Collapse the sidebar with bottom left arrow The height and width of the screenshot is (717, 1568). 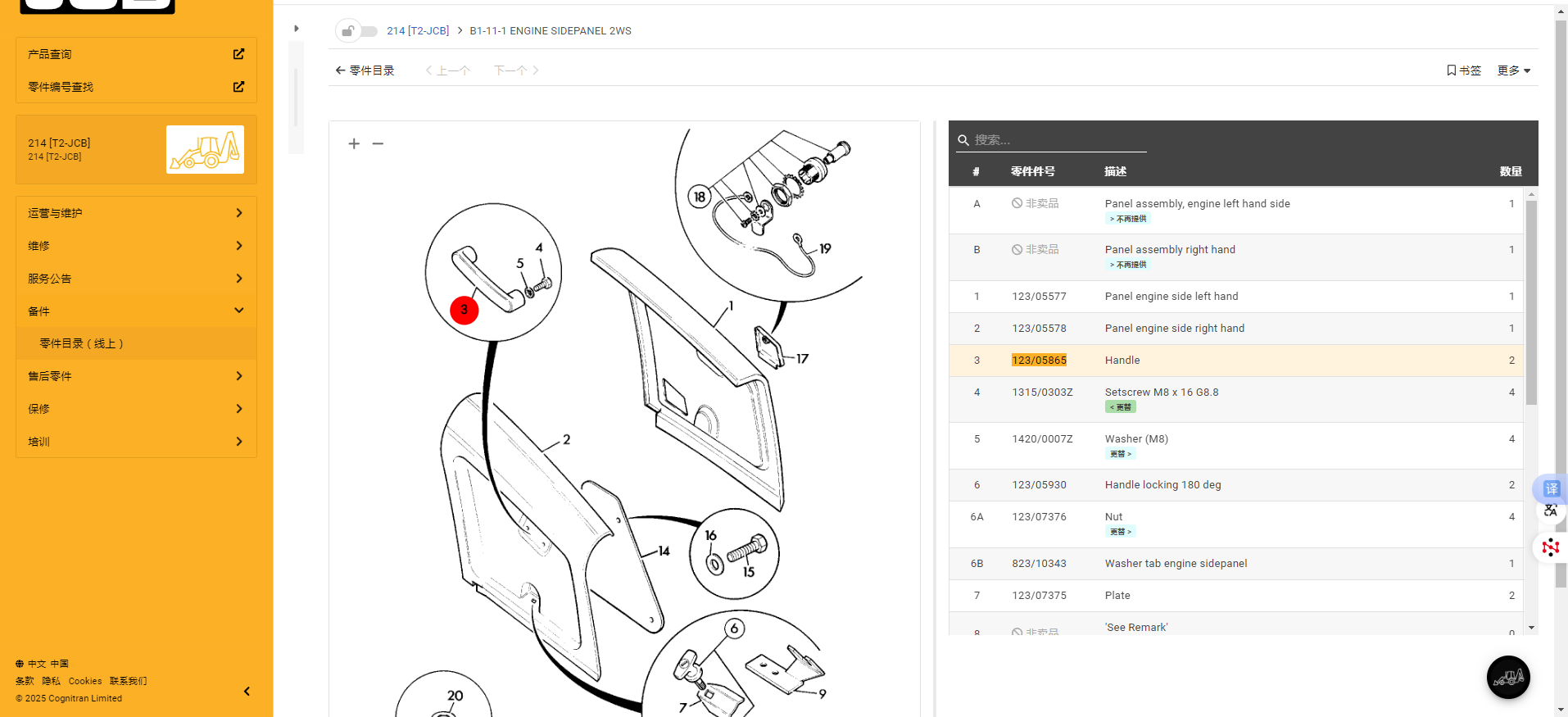pyautogui.click(x=247, y=692)
